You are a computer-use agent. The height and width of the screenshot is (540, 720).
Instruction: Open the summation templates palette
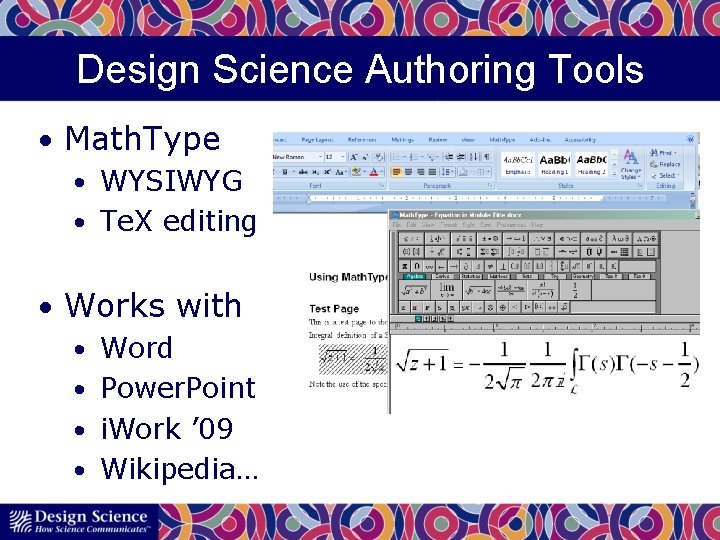pos(489,252)
